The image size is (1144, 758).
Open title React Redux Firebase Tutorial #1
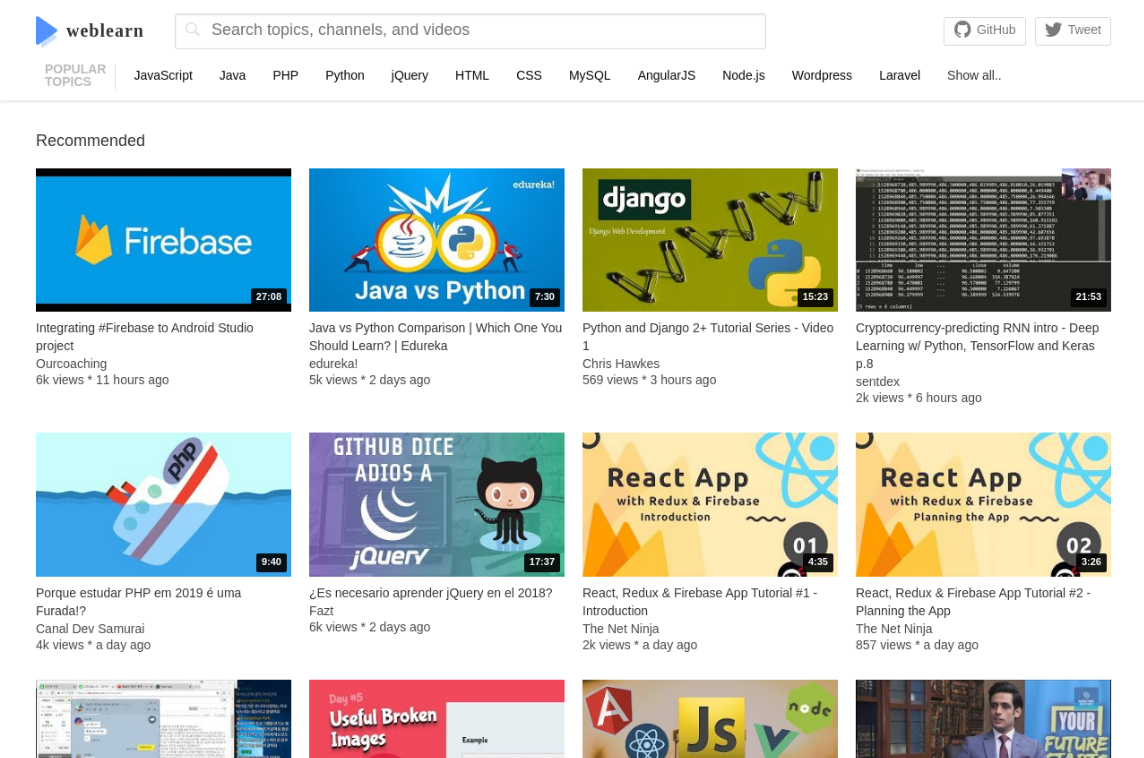pos(700,601)
